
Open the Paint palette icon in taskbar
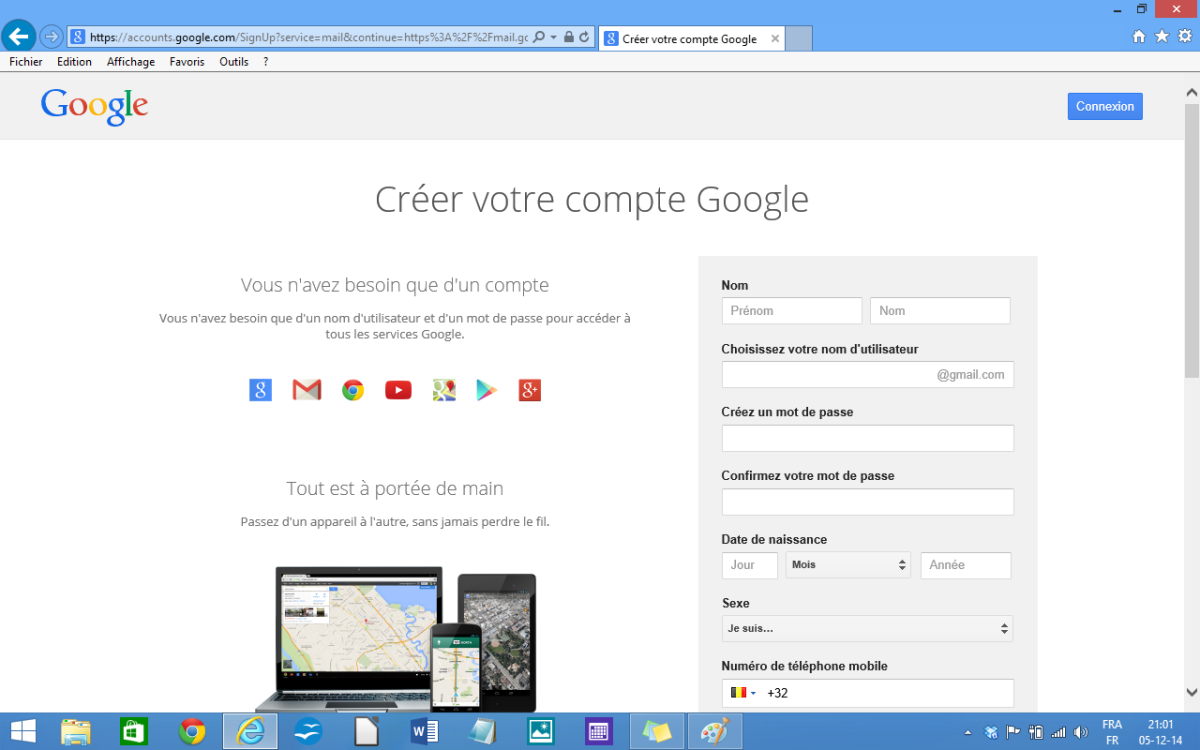coord(715,731)
